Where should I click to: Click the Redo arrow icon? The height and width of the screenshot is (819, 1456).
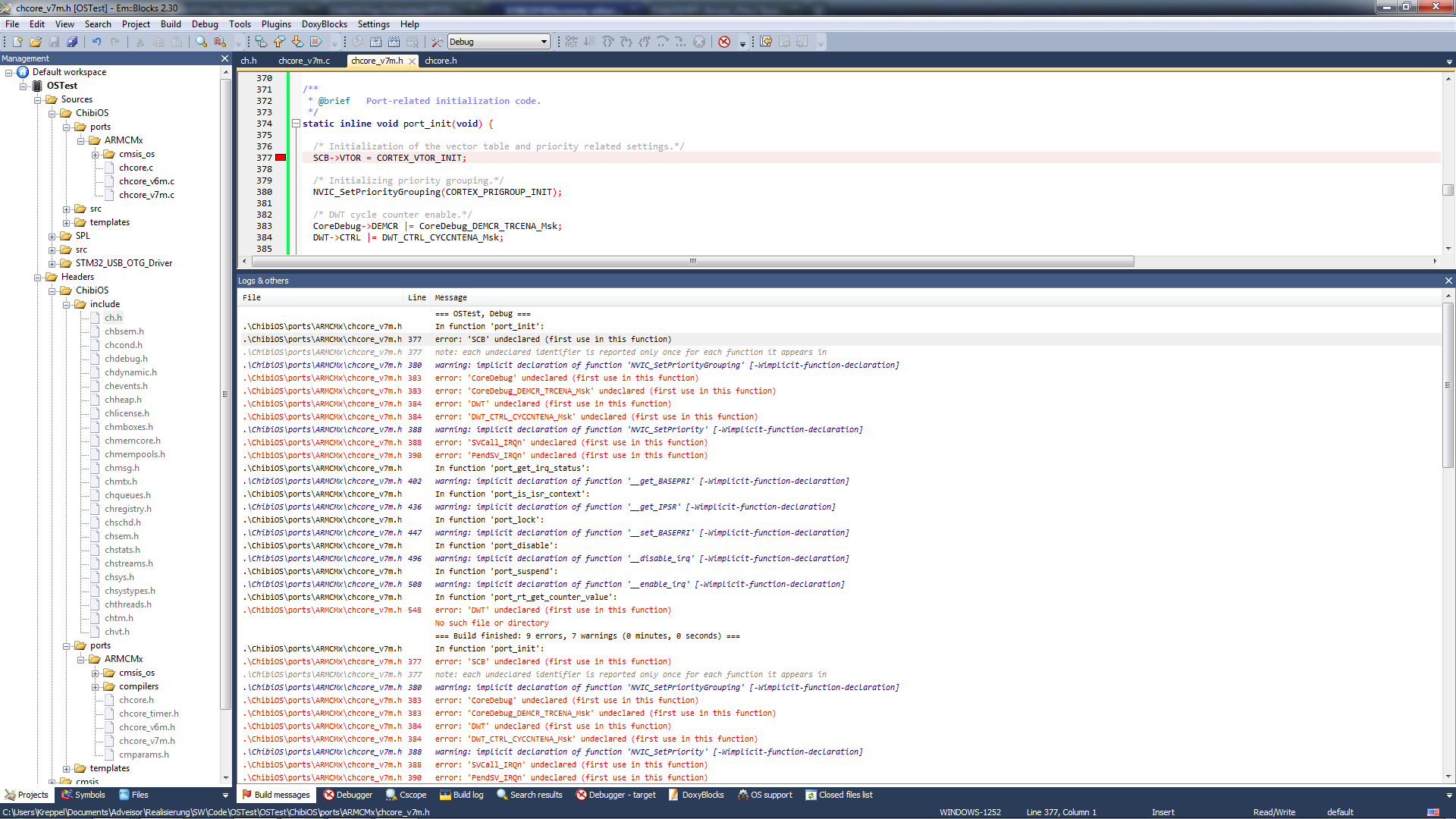(x=115, y=42)
